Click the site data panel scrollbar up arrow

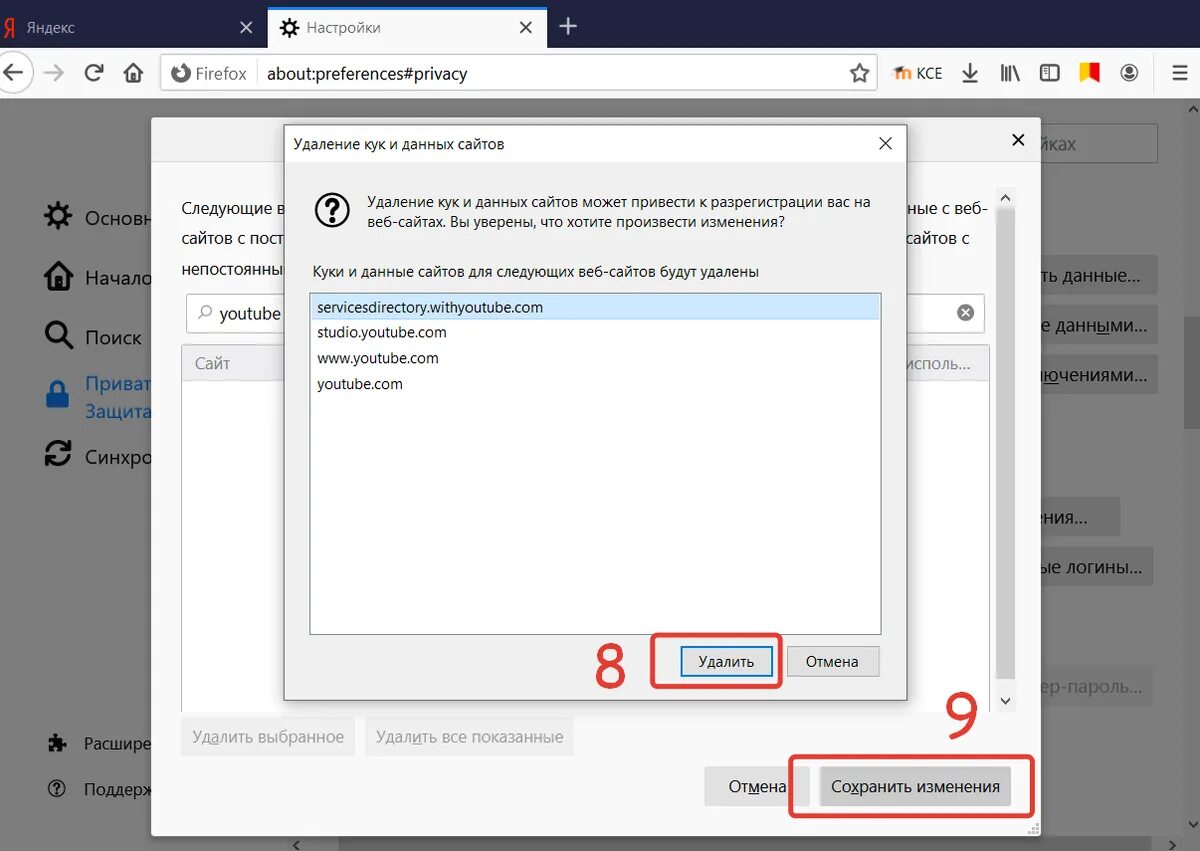(x=1006, y=196)
